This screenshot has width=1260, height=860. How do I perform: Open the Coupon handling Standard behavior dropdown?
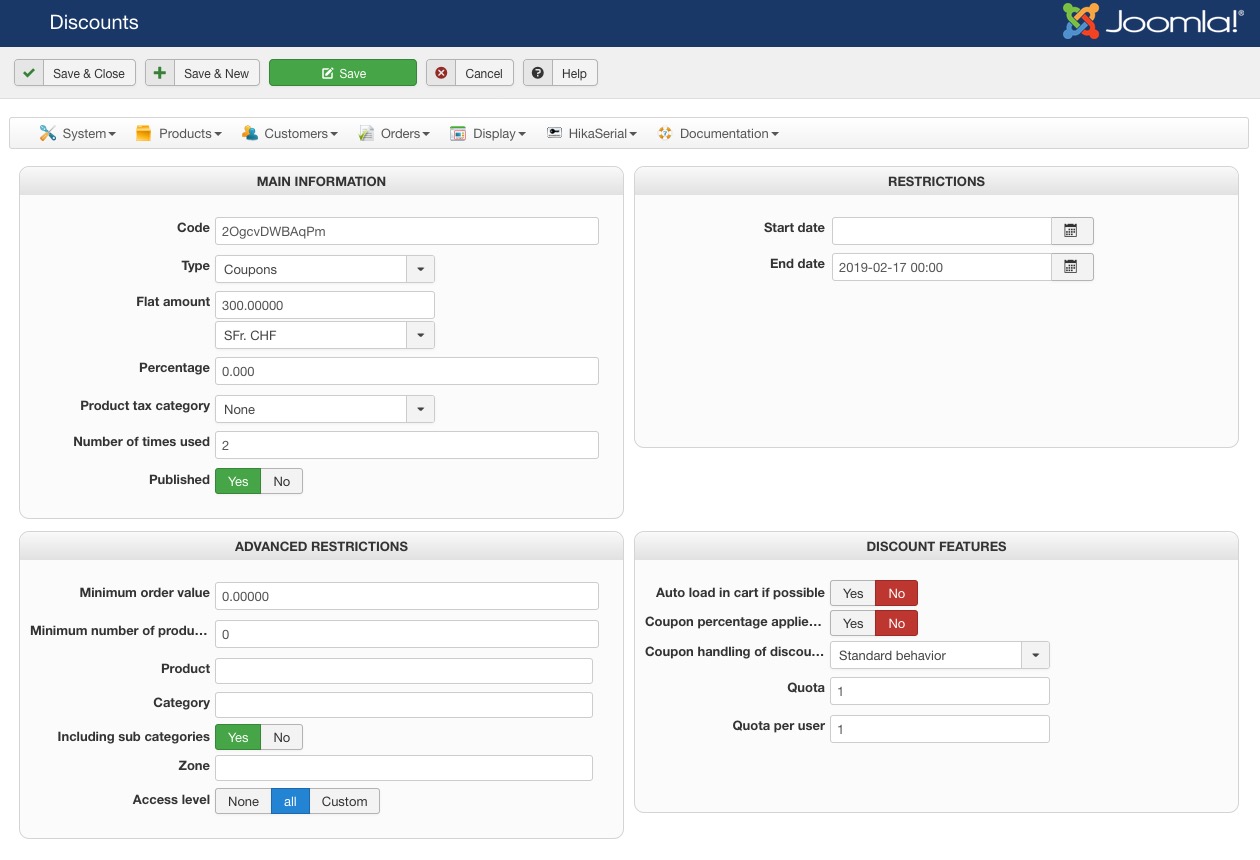coord(940,655)
